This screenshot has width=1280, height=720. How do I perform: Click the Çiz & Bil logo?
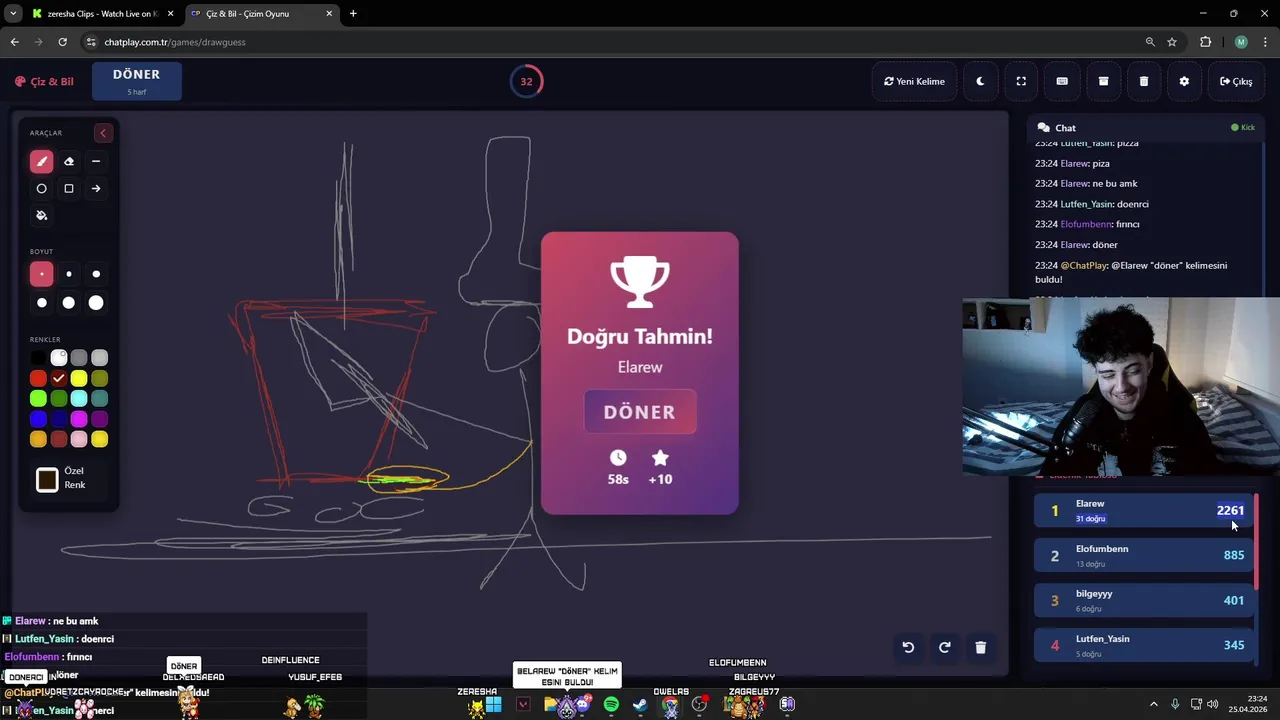click(x=44, y=81)
